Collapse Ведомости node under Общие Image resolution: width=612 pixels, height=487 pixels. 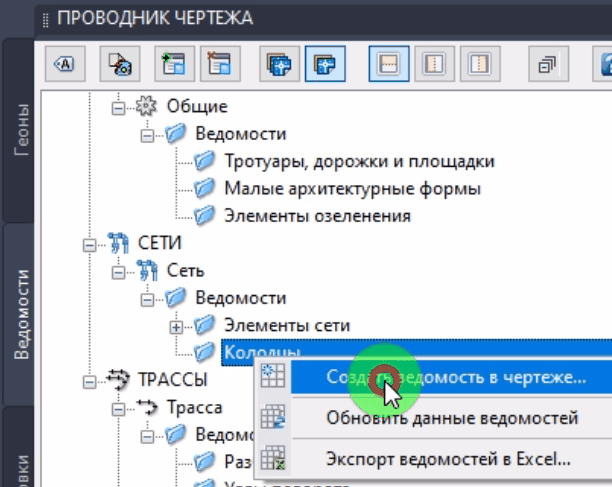pyautogui.click(x=147, y=136)
